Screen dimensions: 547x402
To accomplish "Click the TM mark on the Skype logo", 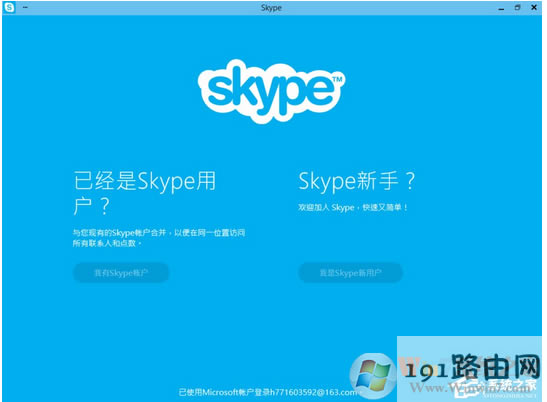I will coord(337,80).
